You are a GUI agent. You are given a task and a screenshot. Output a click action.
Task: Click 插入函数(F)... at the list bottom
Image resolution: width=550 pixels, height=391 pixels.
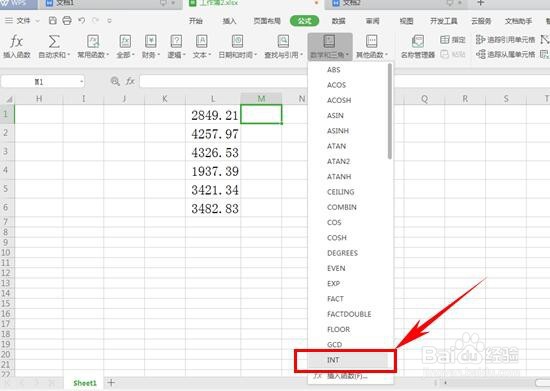coord(348,376)
